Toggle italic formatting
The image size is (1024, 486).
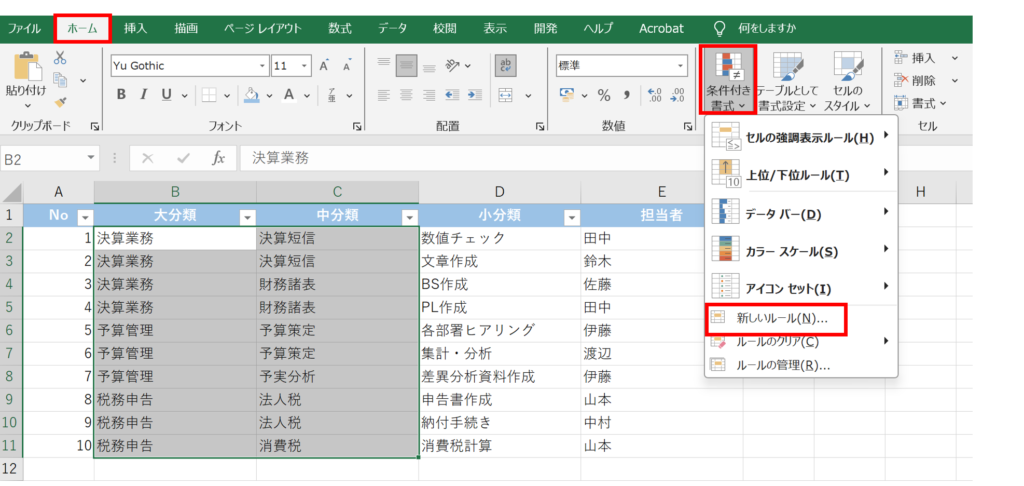(x=144, y=96)
